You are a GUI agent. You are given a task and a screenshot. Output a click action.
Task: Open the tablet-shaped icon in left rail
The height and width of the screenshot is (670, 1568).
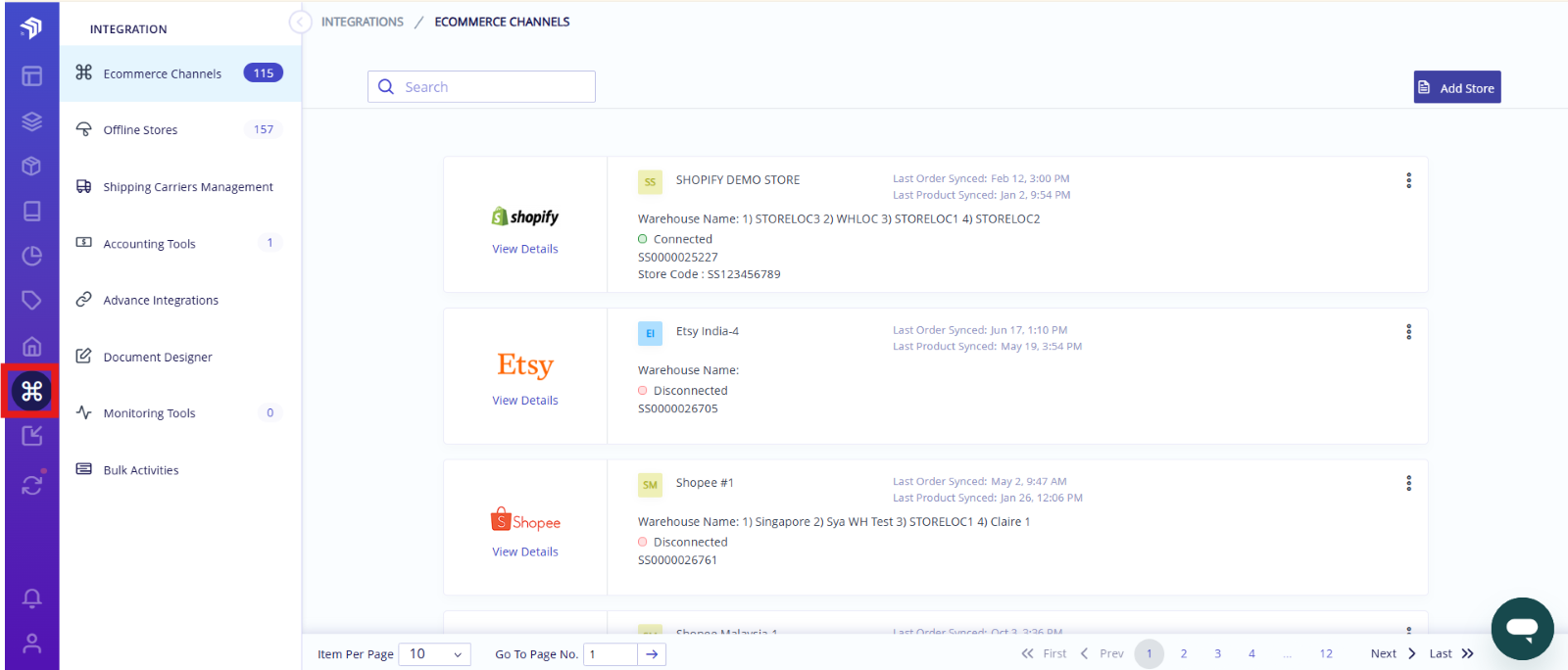31,211
